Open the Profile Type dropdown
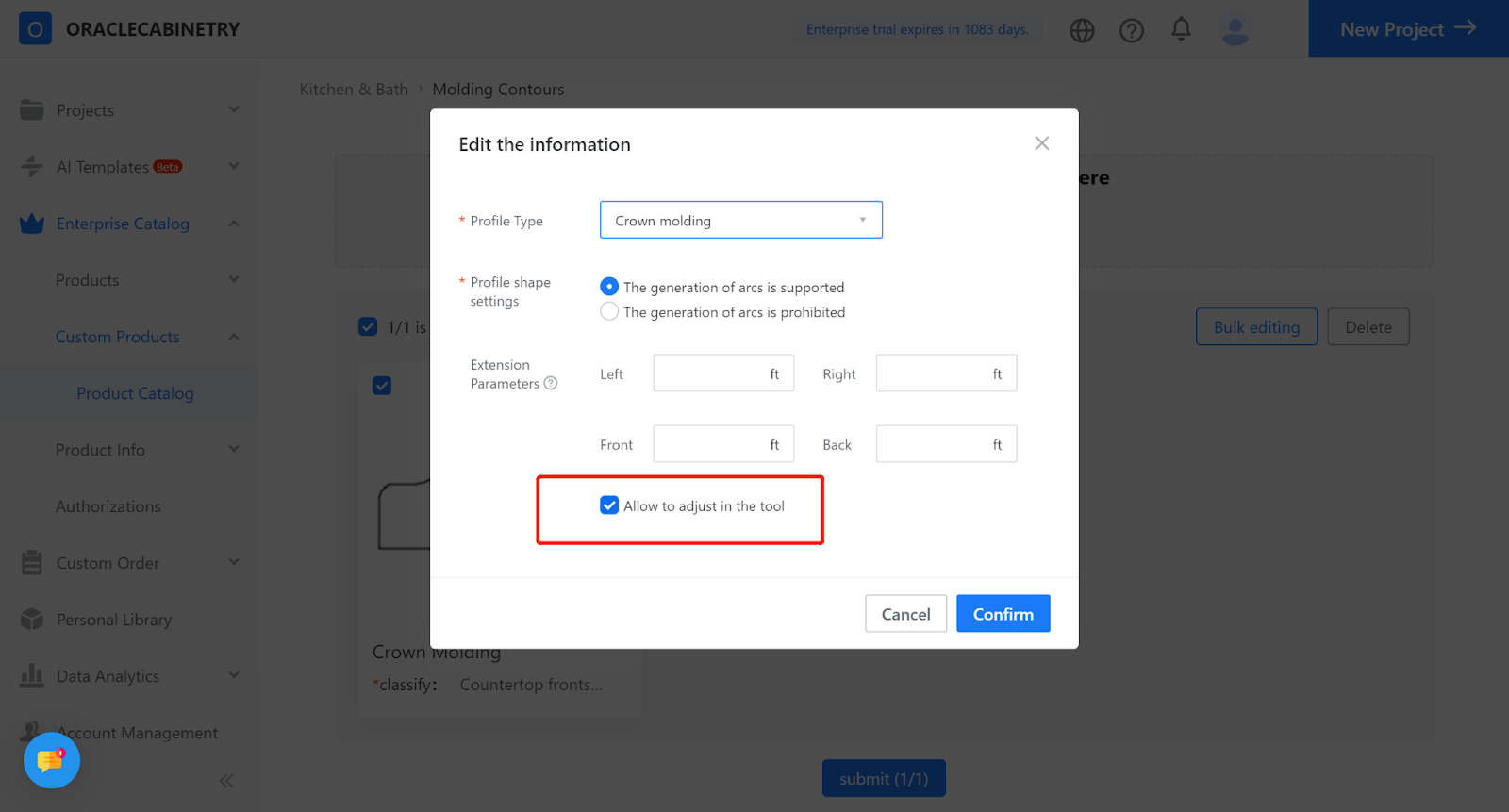The image size is (1509, 812). click(x=740, y=220)
